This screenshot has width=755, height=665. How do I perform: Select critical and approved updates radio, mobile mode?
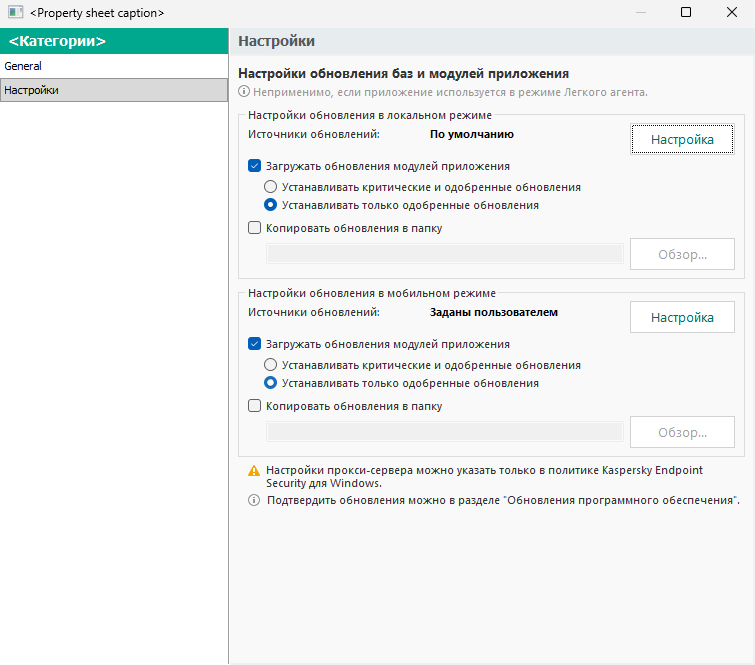(x=271, y=365)
